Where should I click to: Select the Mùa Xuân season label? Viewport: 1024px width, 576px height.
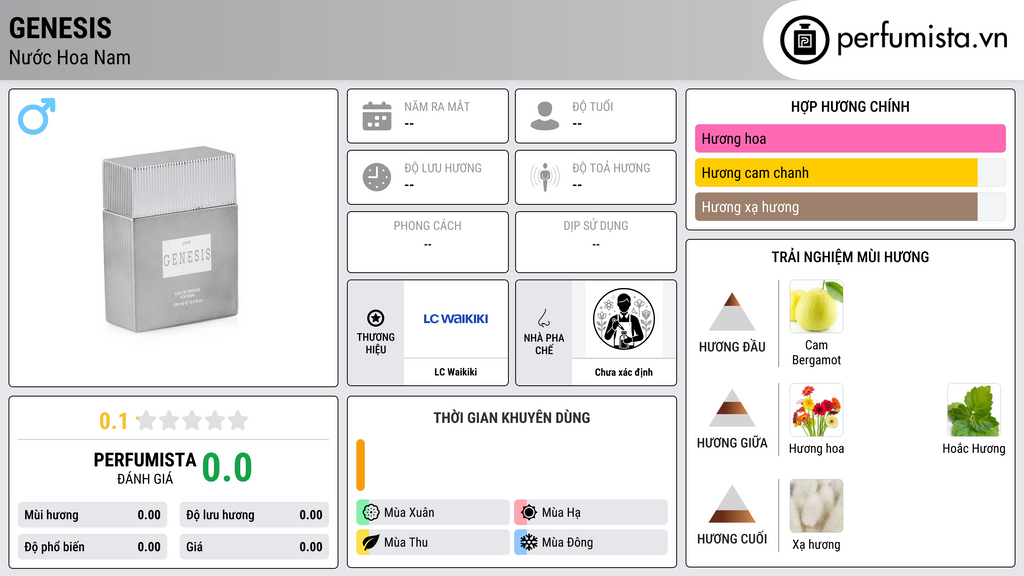point(409,513)
